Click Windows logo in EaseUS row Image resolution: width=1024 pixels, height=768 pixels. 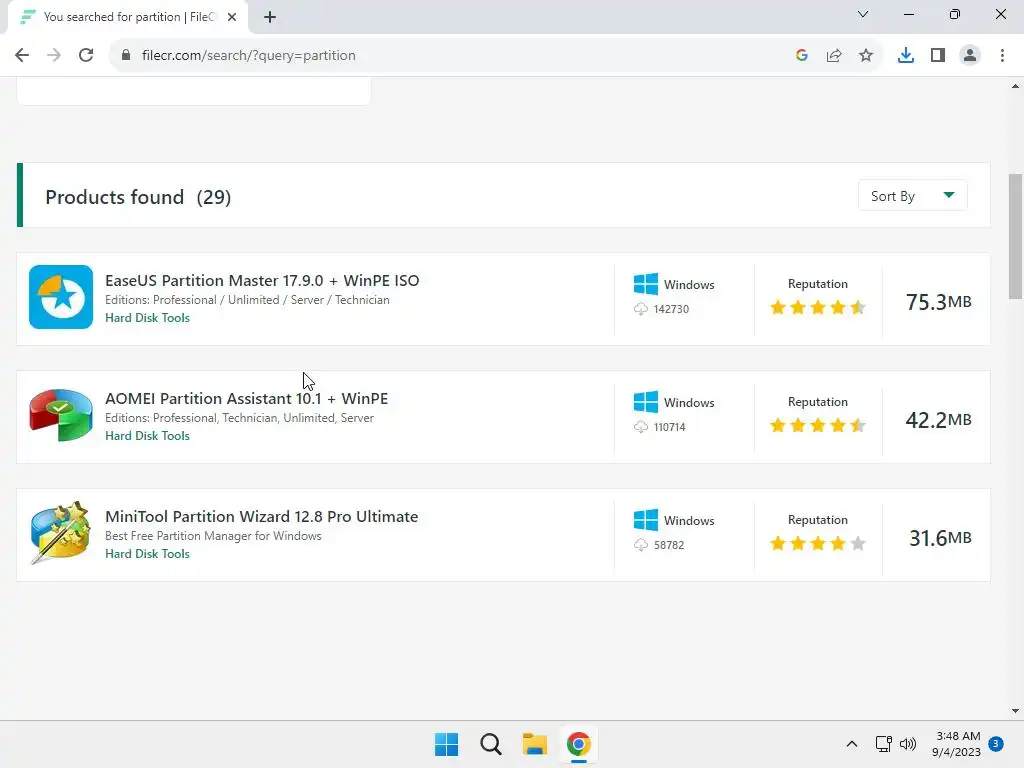click(x=646, y=285)
